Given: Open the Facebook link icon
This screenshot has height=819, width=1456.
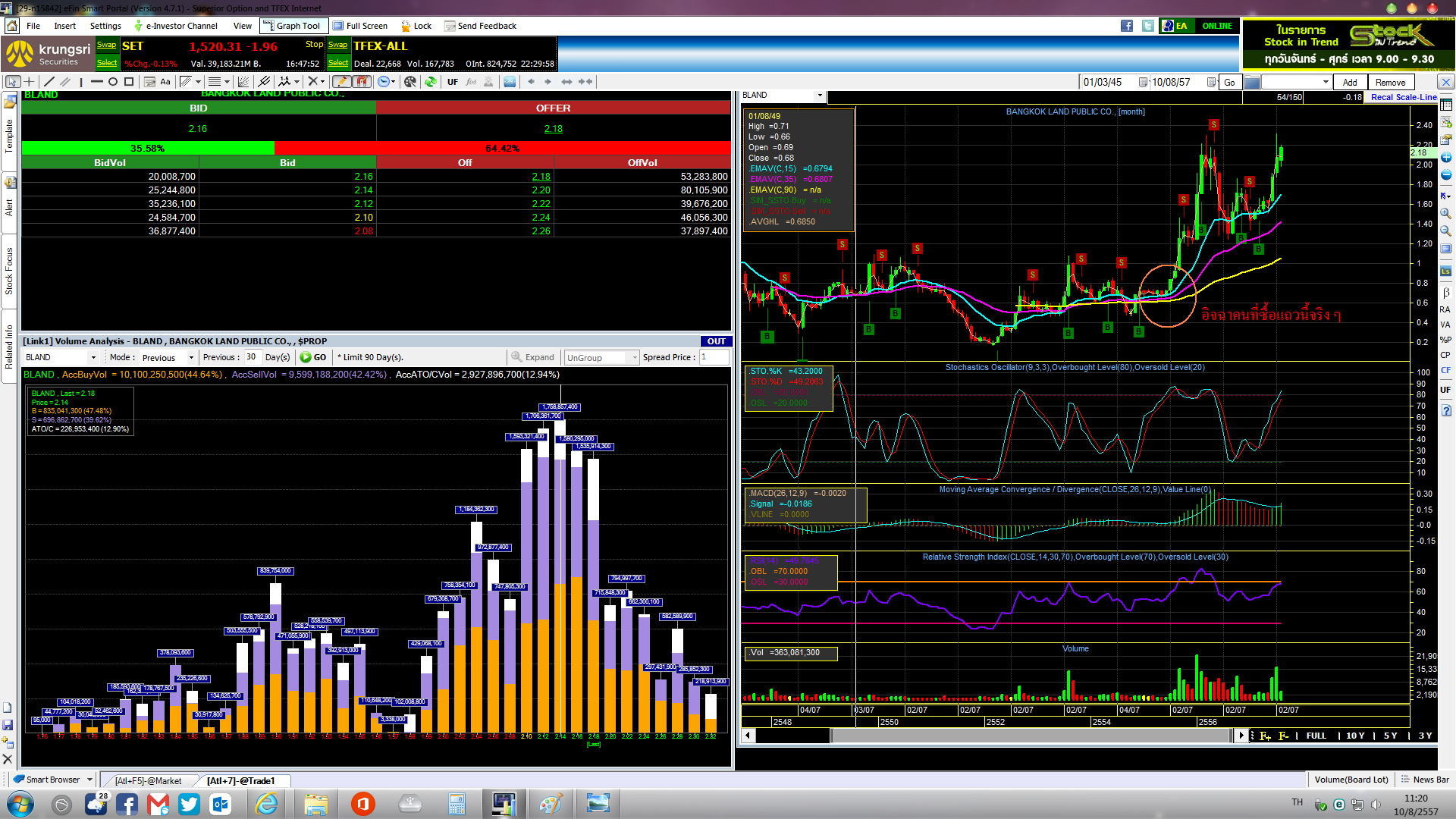Looking at the screenshot, I should pos(1127,26).
